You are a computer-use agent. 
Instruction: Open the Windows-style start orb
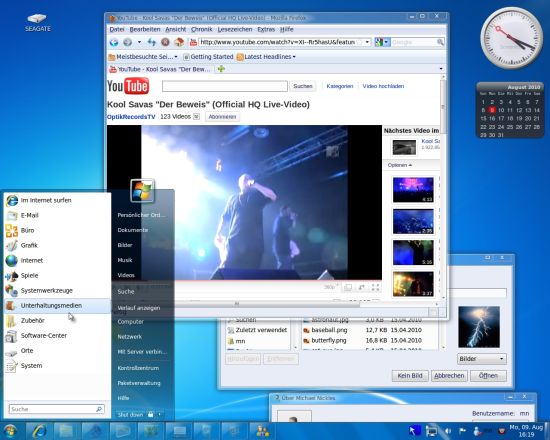(x=10, y=431)
